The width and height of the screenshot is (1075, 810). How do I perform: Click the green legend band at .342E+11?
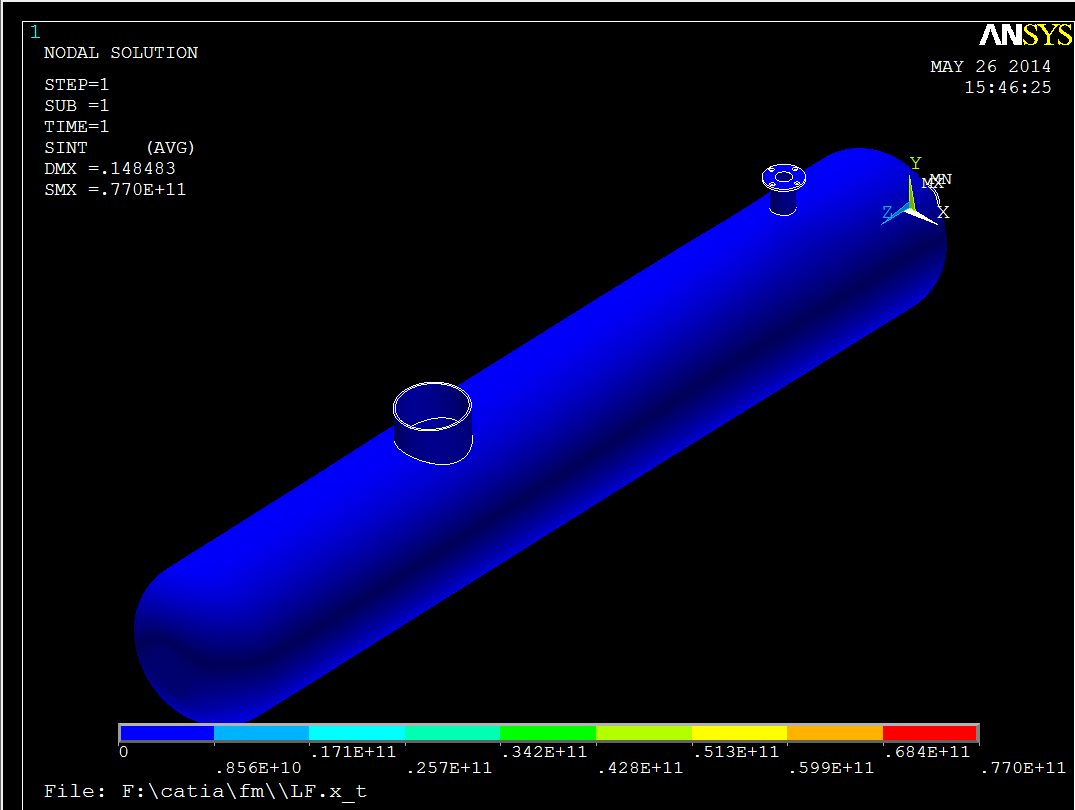tap(548, 733)
